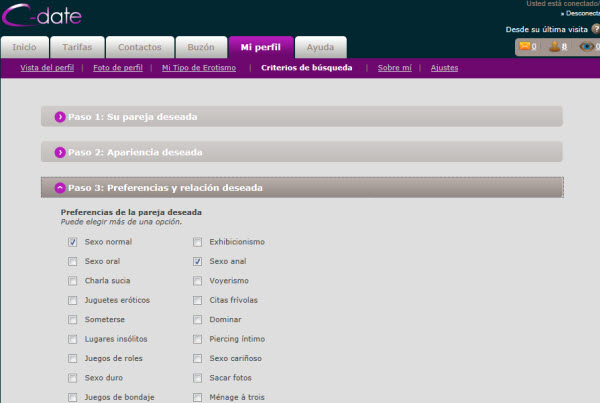Check the Piercing íntimo checkbox

(197, 339)
